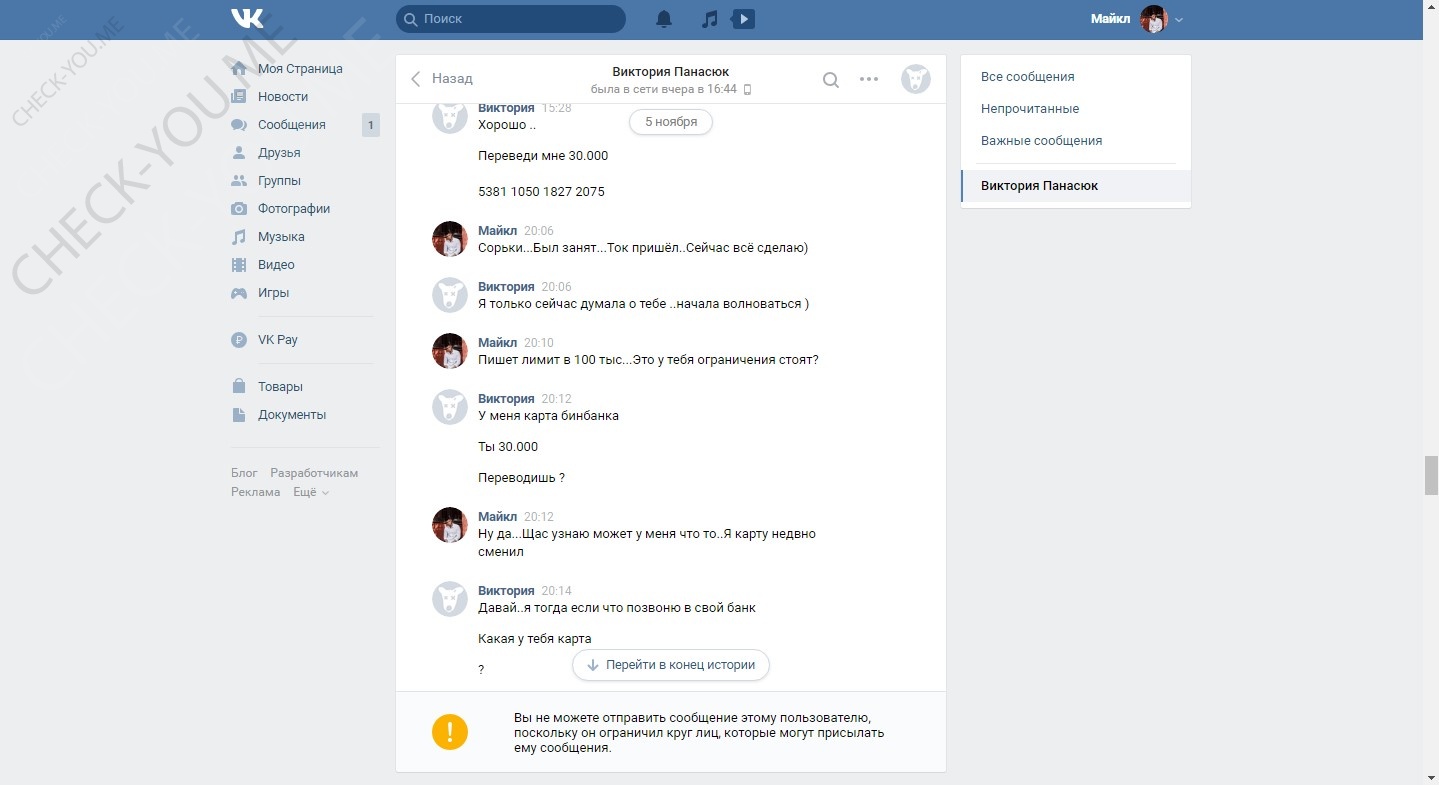Open Новости in the sidebar

283,97
